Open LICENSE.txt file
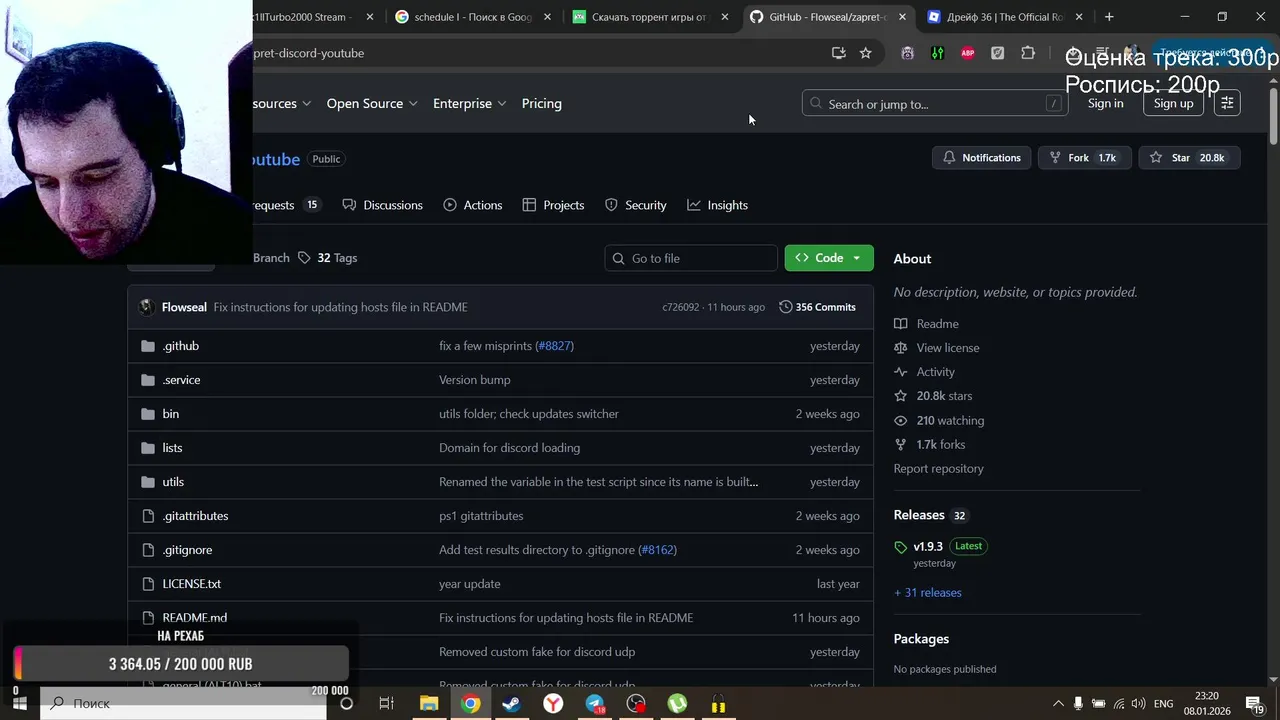This screenshot has width=1280, height=720. pyautogui.click(x=192, y=584)
